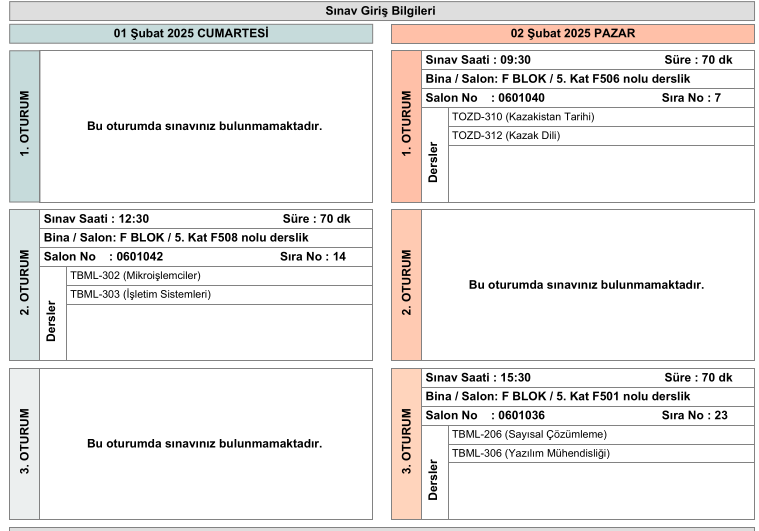Select course row TBML-302 (Mikroişlemciler)

tap(219, 276)
